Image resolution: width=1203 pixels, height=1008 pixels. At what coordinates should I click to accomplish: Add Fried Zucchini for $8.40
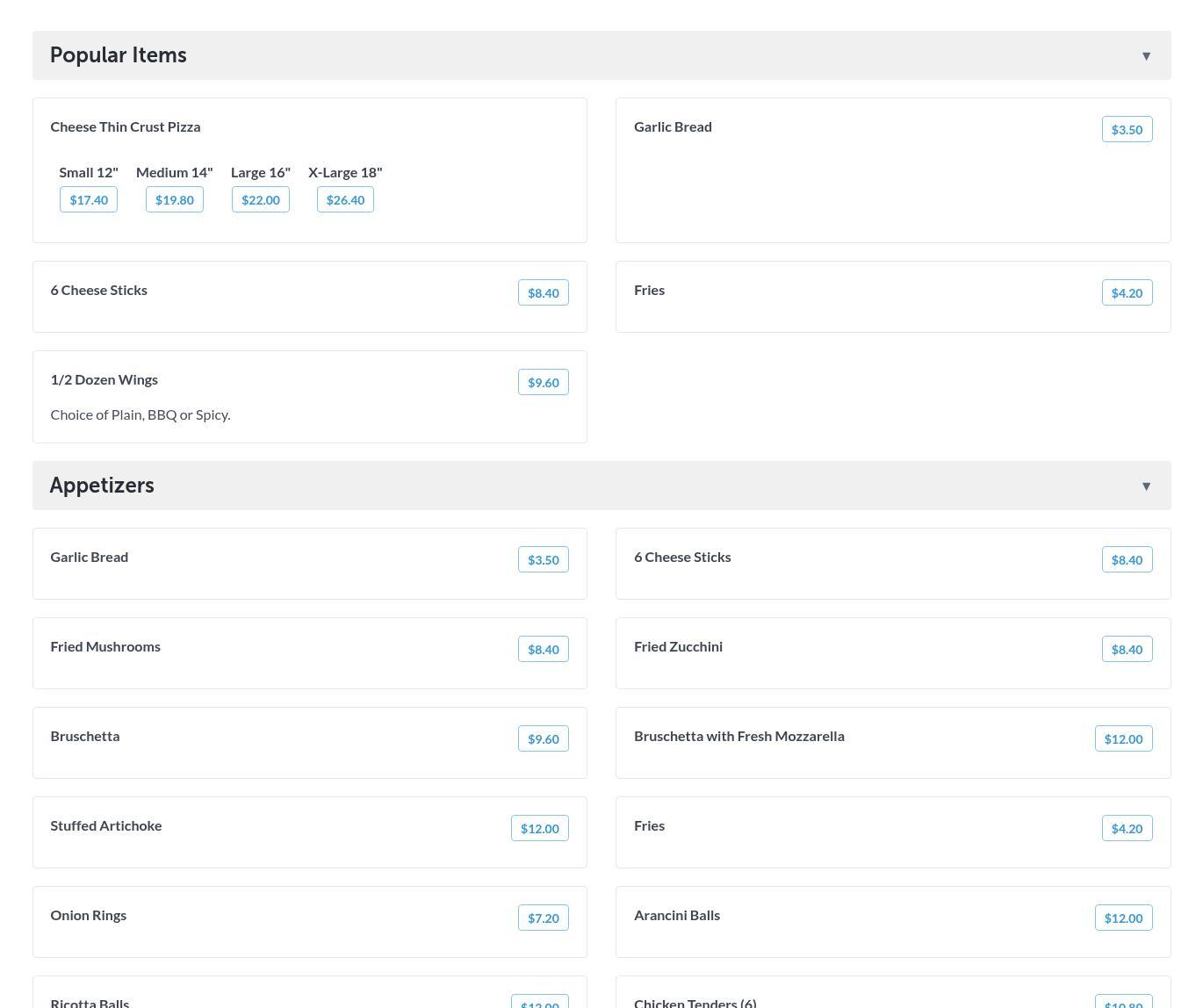click(x=1127, y=650)
